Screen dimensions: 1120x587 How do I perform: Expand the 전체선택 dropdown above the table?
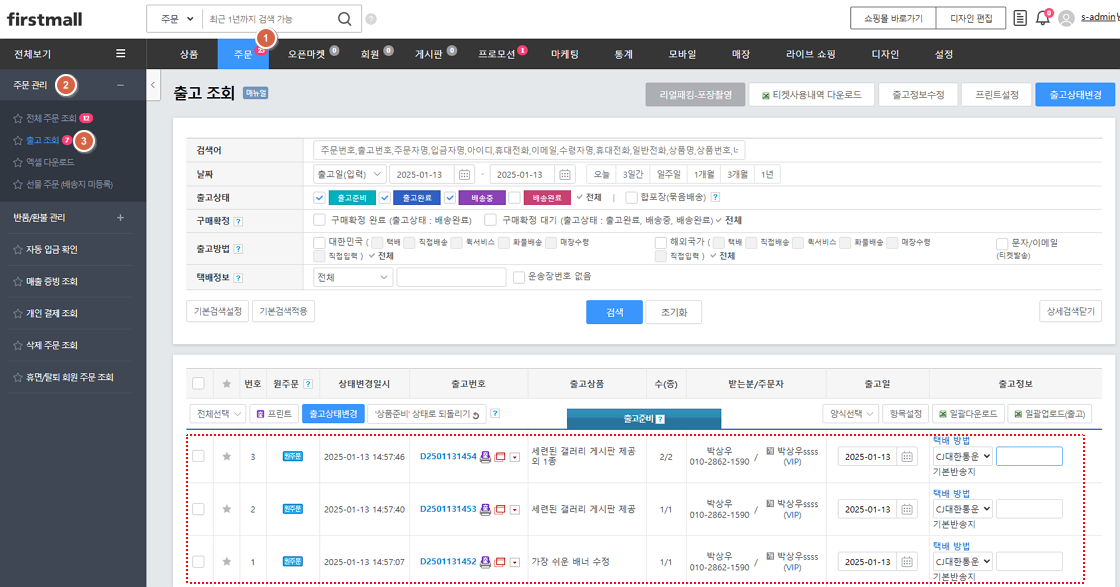coord(217,413)
